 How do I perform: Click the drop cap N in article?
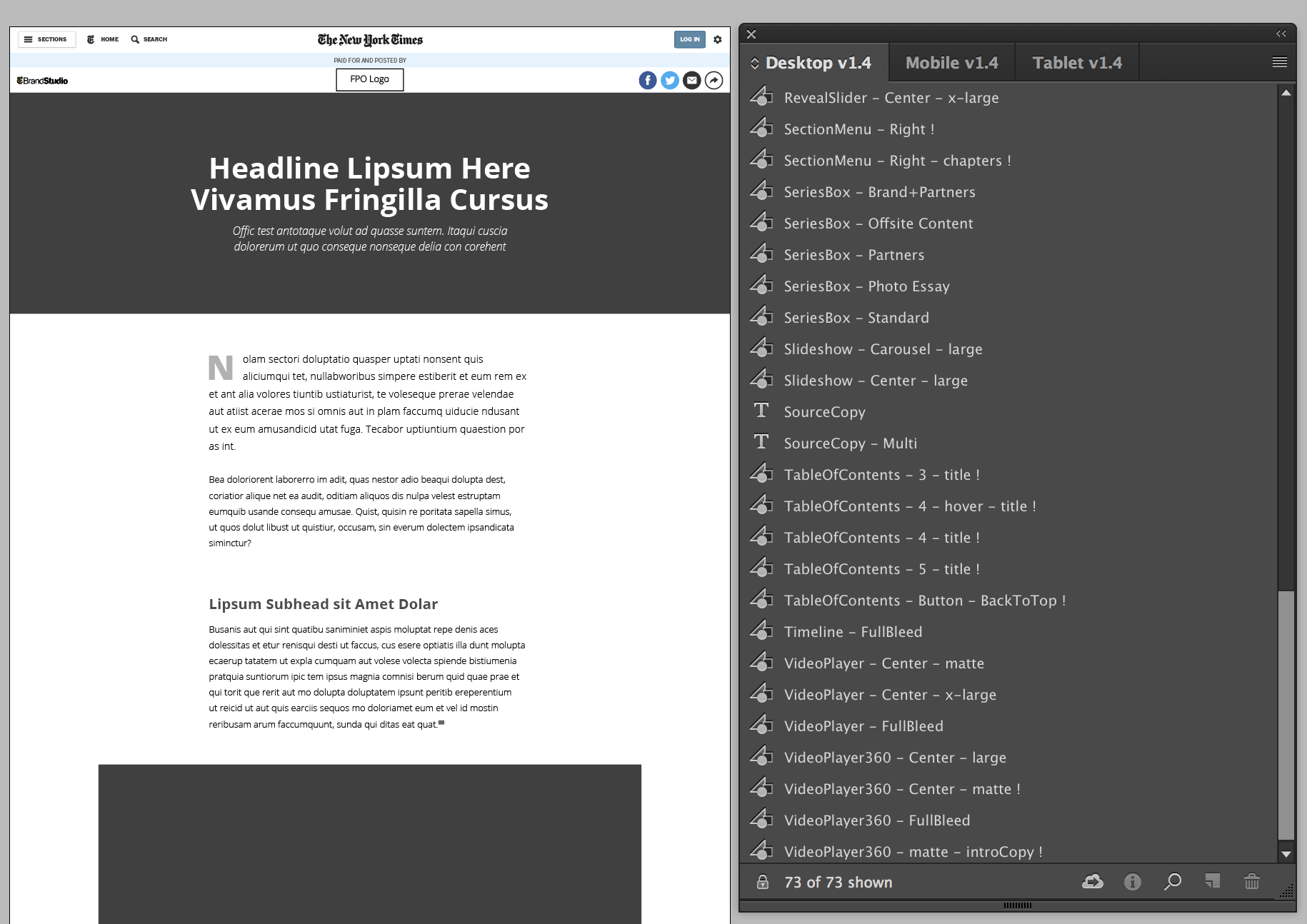pos(221,367)
